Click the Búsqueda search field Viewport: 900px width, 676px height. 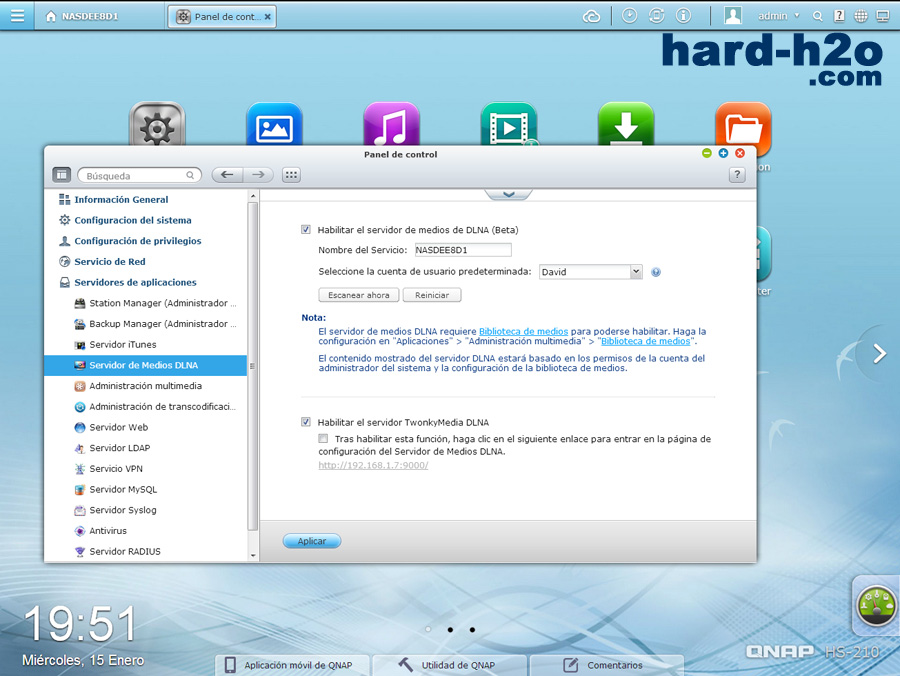[x=139, y=175]
